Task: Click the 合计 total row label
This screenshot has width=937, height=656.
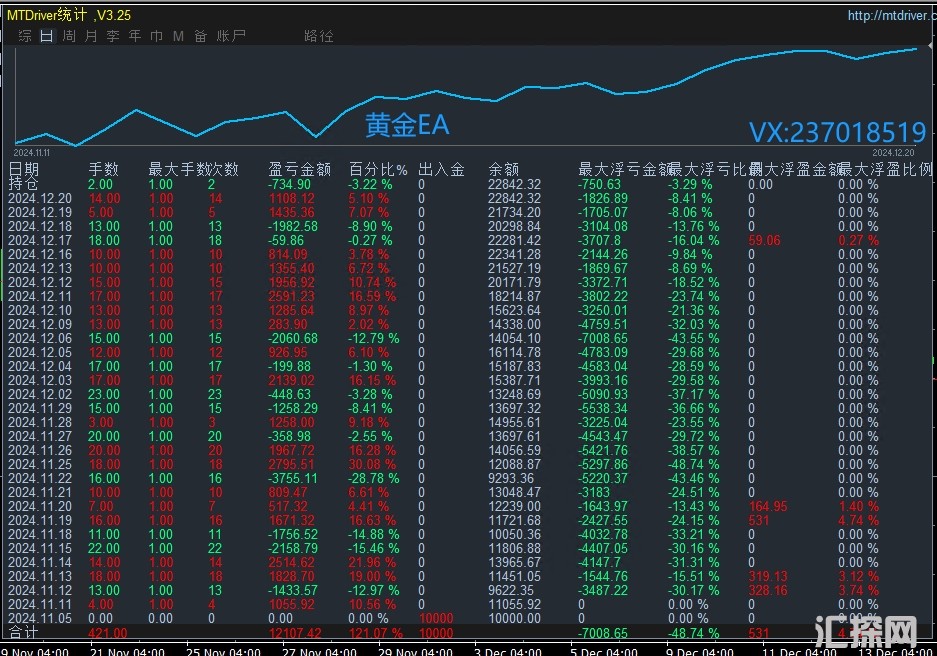Action: [23, 633]
